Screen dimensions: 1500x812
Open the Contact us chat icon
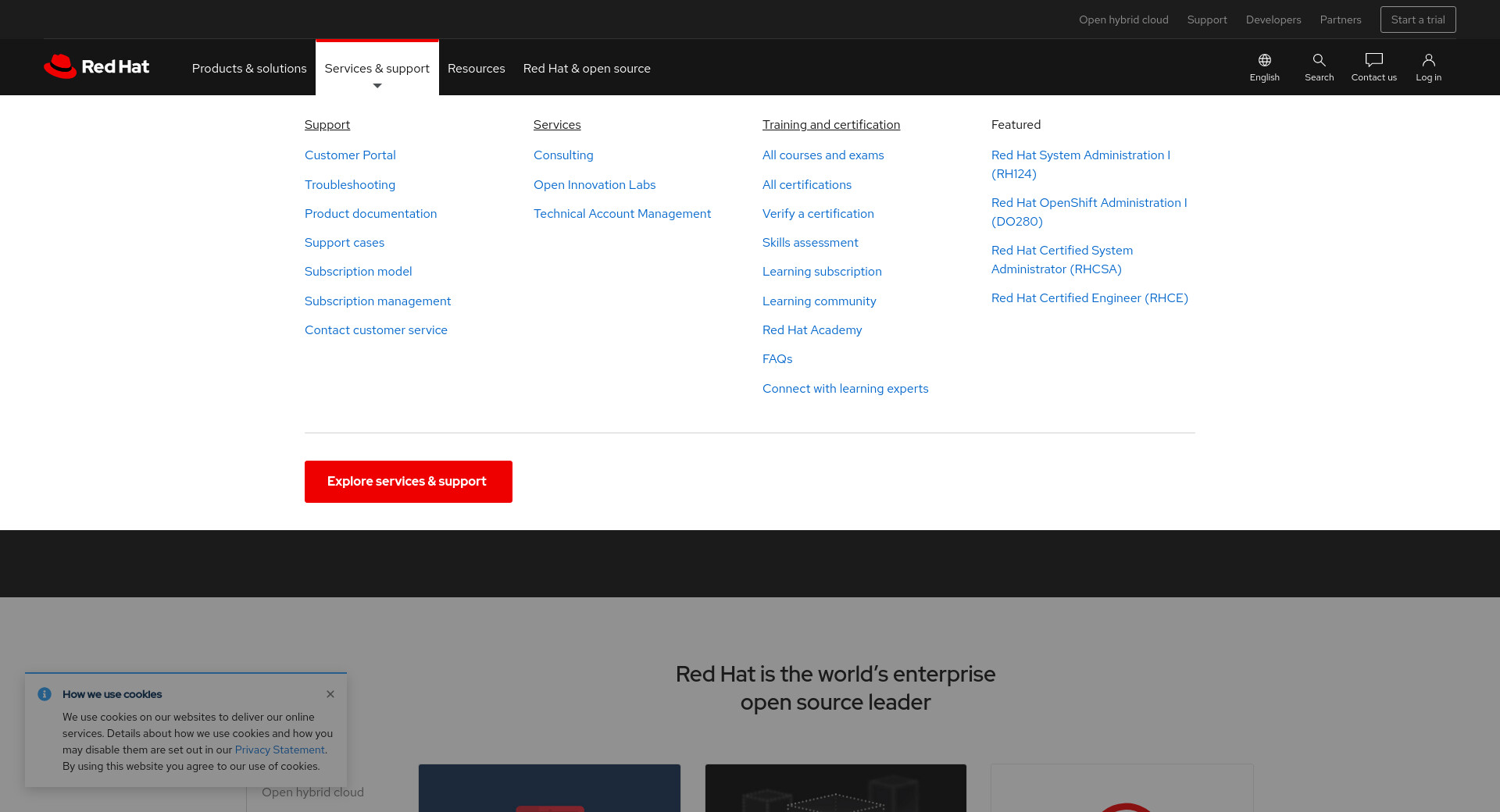click(1373, 61)
